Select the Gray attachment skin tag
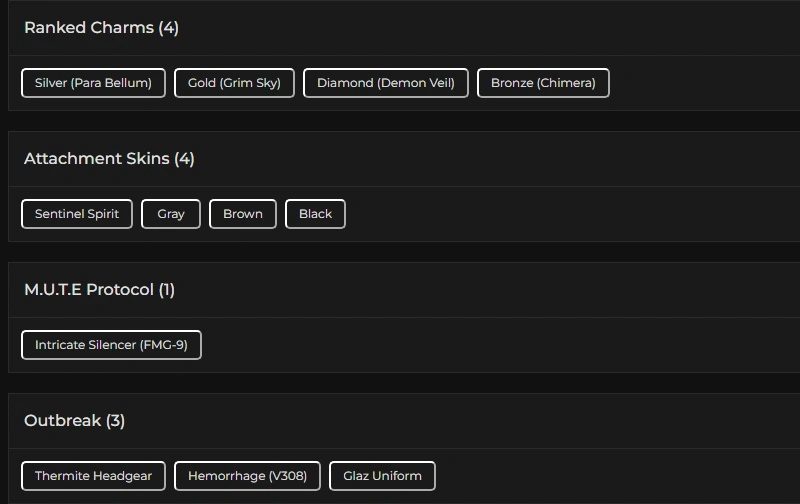Viewport: 800px width, 504px height. coord(171,214)
